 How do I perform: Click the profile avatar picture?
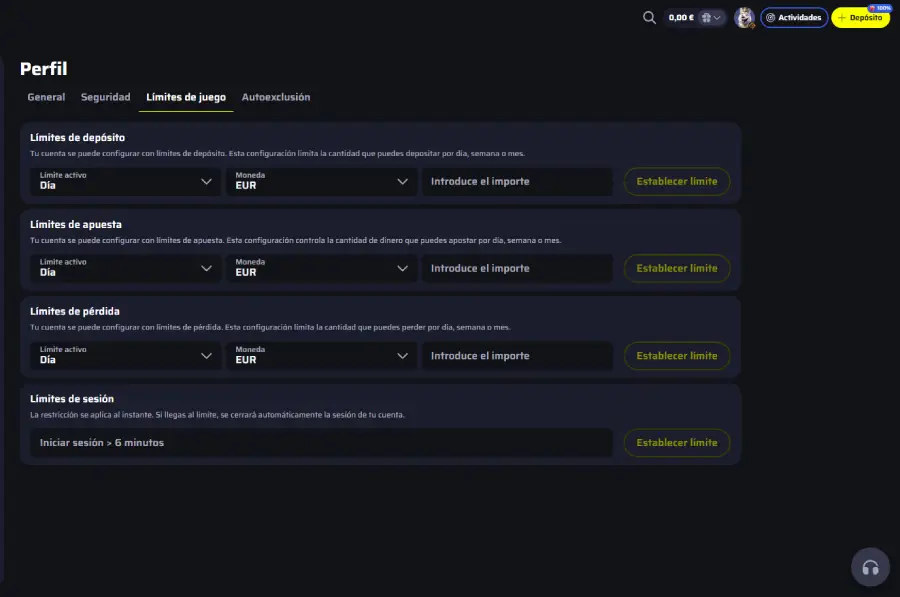click(x=744, y=17)
